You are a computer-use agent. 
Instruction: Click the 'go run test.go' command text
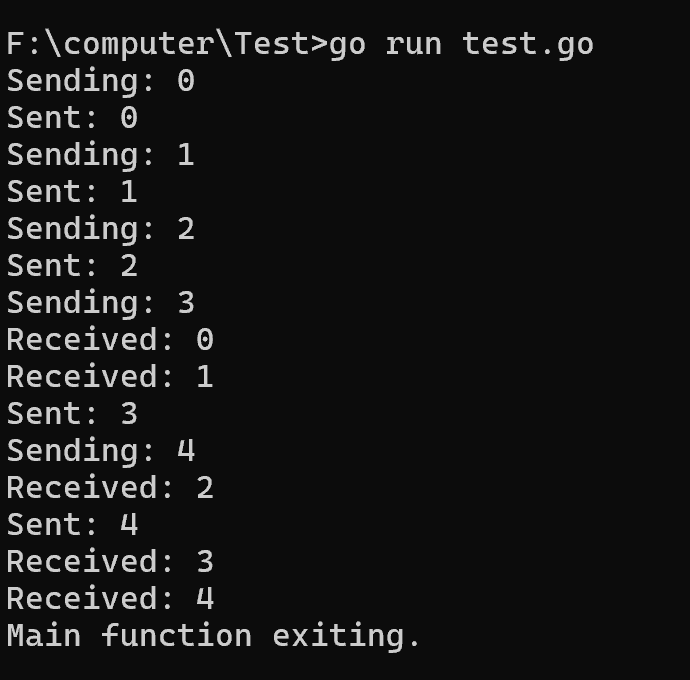pyautogui.click(x=461, y=44)
